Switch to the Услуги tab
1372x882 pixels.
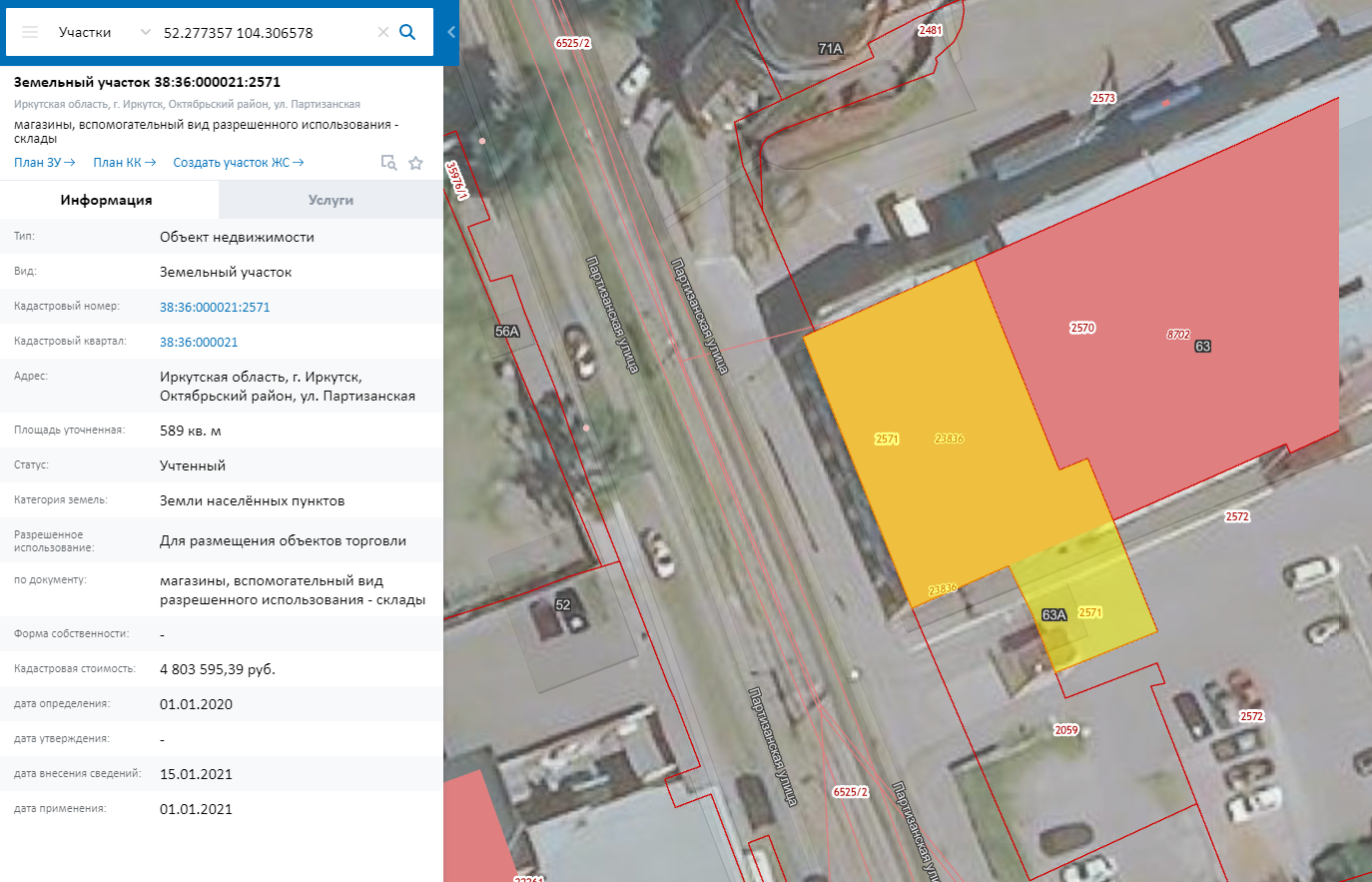pos(331,200)
